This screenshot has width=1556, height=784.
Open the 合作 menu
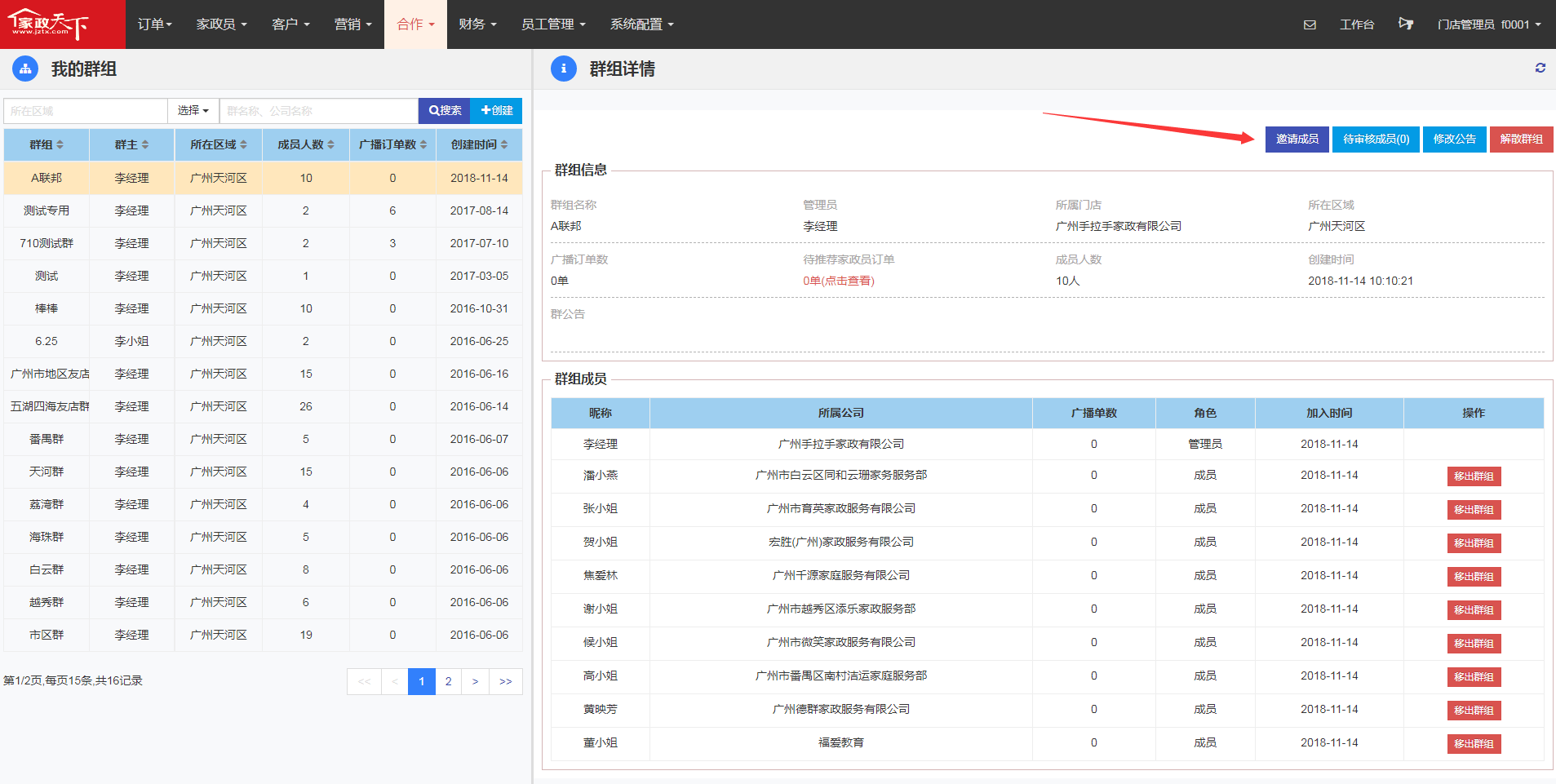[x=415, y=24]
